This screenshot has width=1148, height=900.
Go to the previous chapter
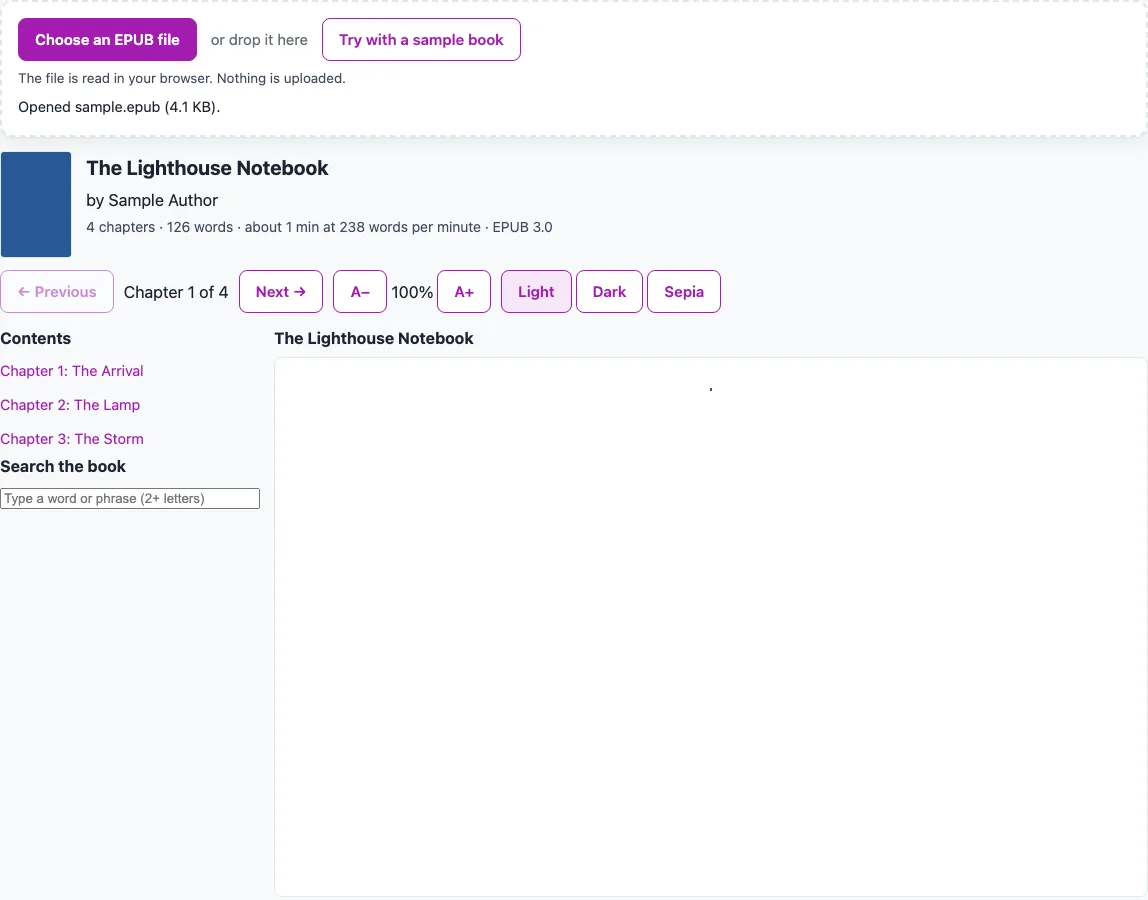(x=57, y=291)
